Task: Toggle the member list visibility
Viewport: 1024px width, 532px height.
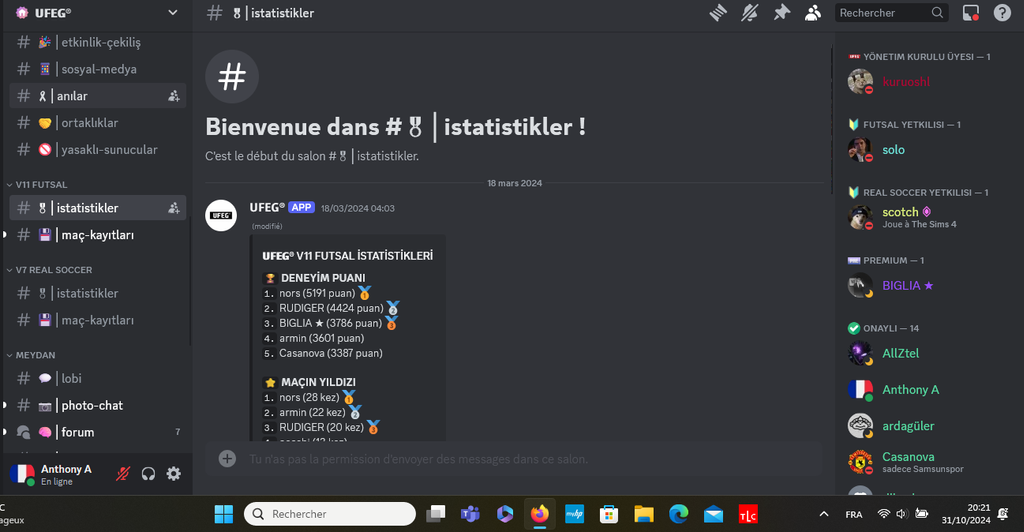Action: pos(813,13)
